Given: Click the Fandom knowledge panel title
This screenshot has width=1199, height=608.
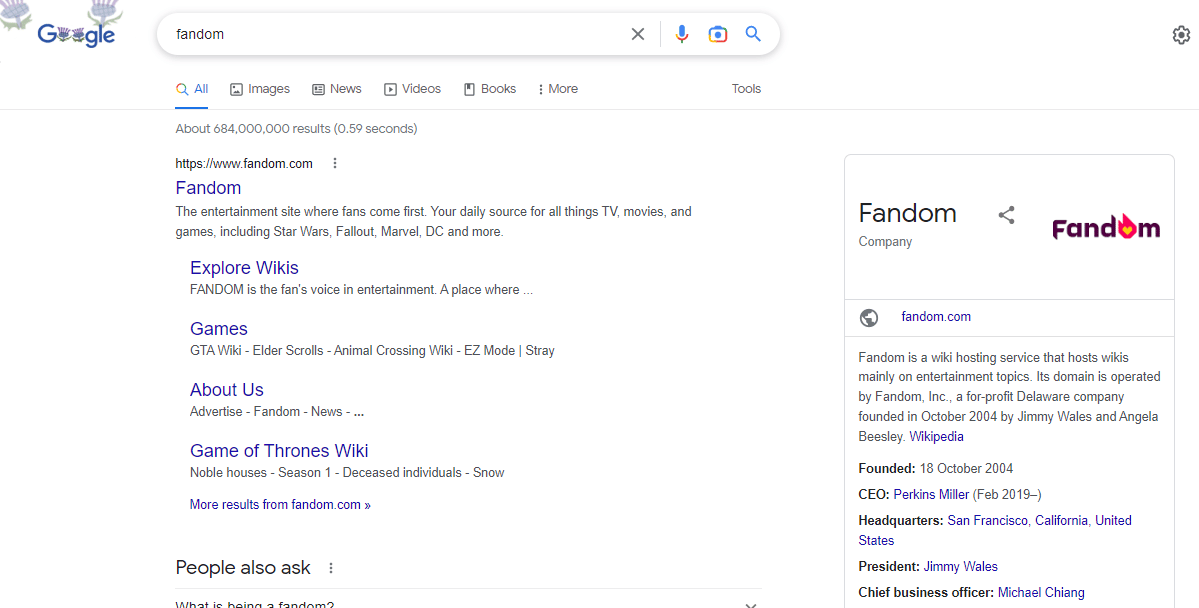Looking at the screenshot, I should pos(908,213).
